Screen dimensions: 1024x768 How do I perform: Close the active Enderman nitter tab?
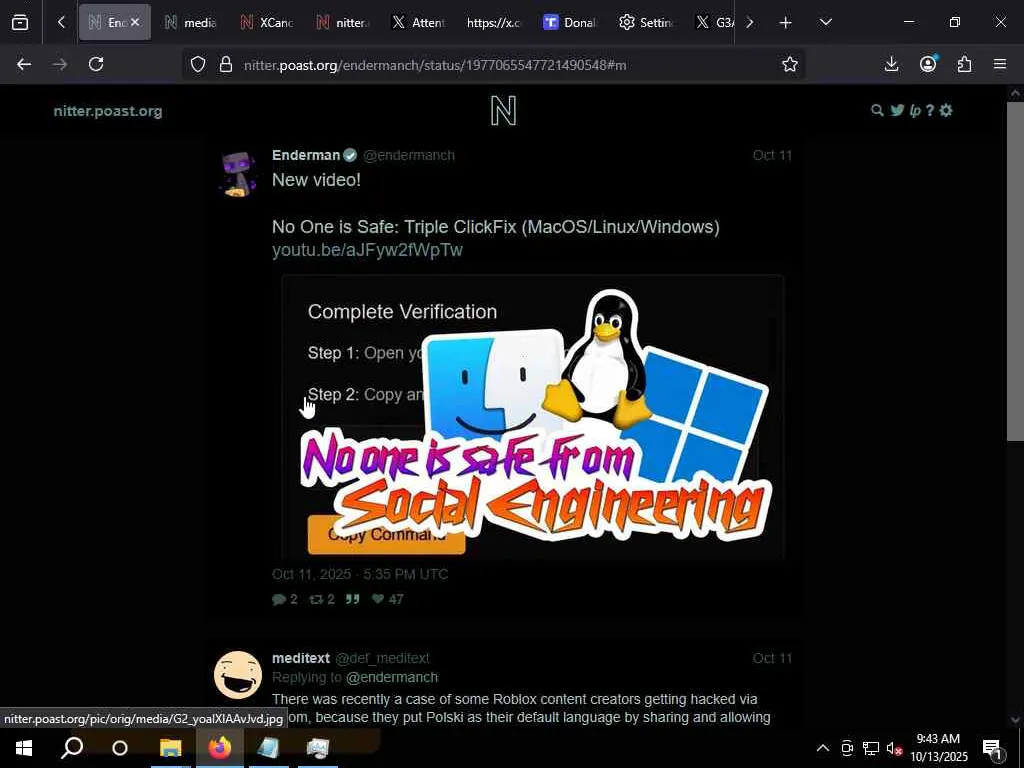click(x=135, y=22)
